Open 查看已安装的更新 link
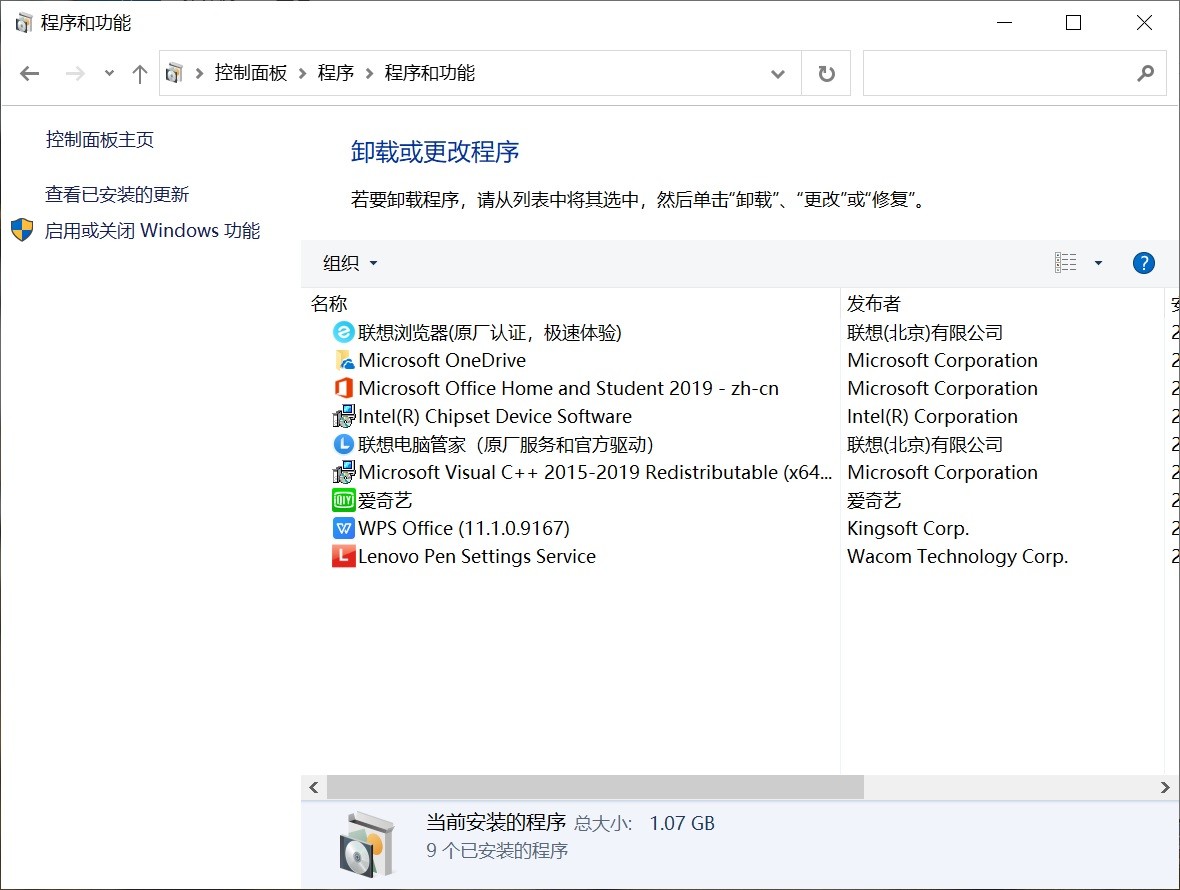The width and height of the screenshot is (1180, 890). (117, 195)
